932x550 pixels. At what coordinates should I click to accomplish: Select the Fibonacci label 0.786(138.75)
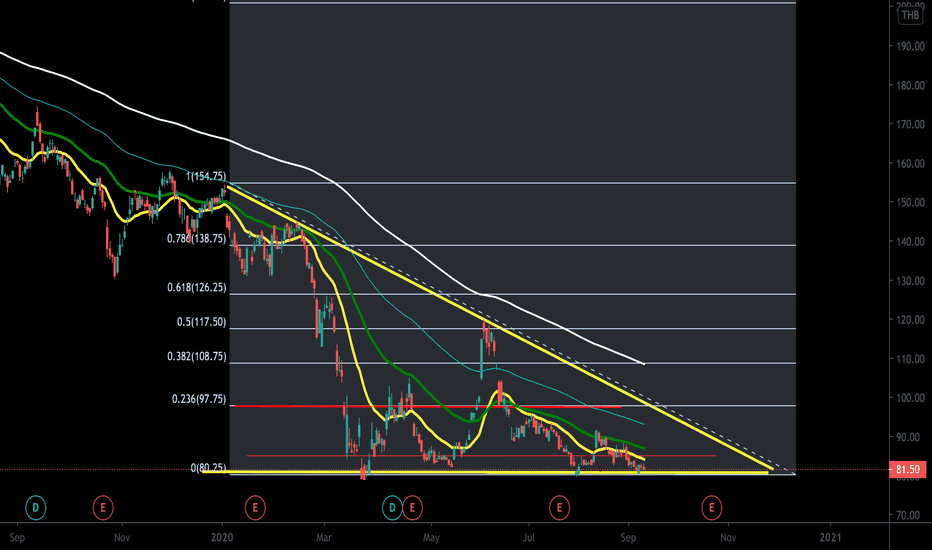pyautogui.click(x=196, y=238)
